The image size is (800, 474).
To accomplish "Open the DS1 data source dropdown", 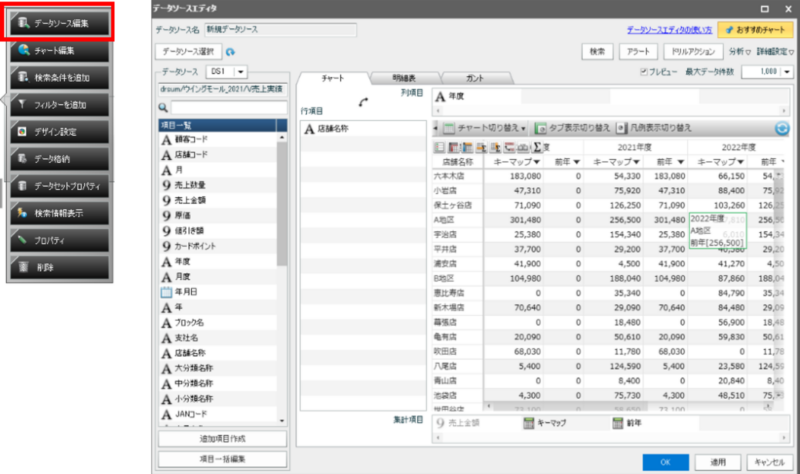I will 241,72.
